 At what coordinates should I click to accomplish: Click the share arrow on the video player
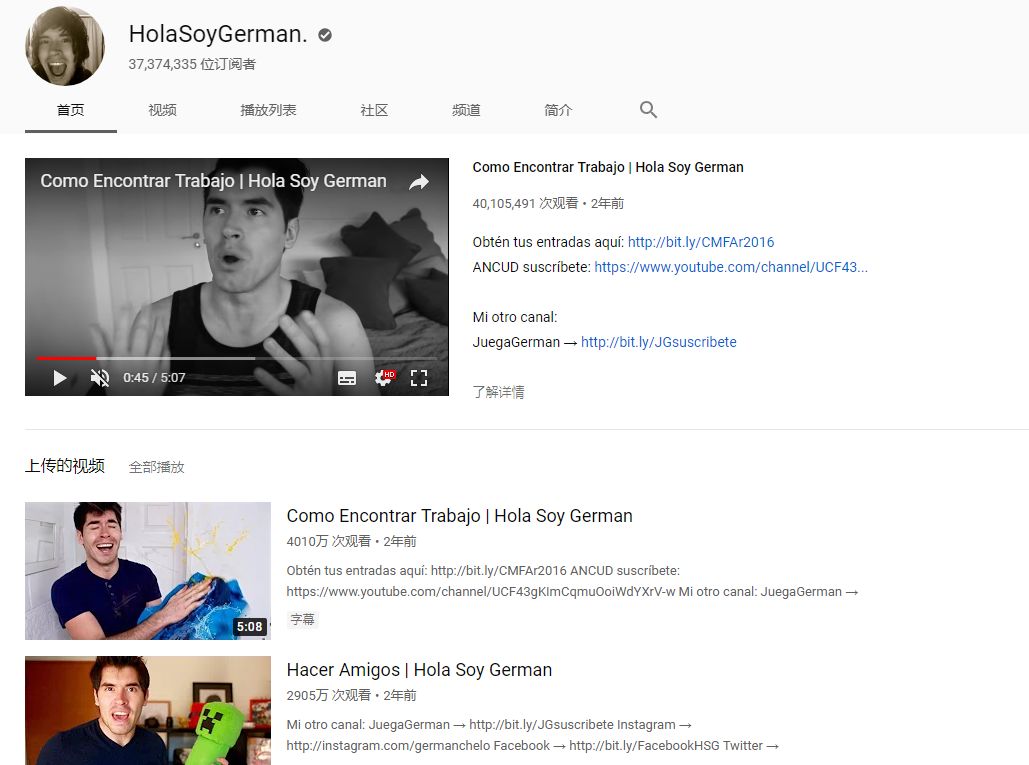click(419, 182)
